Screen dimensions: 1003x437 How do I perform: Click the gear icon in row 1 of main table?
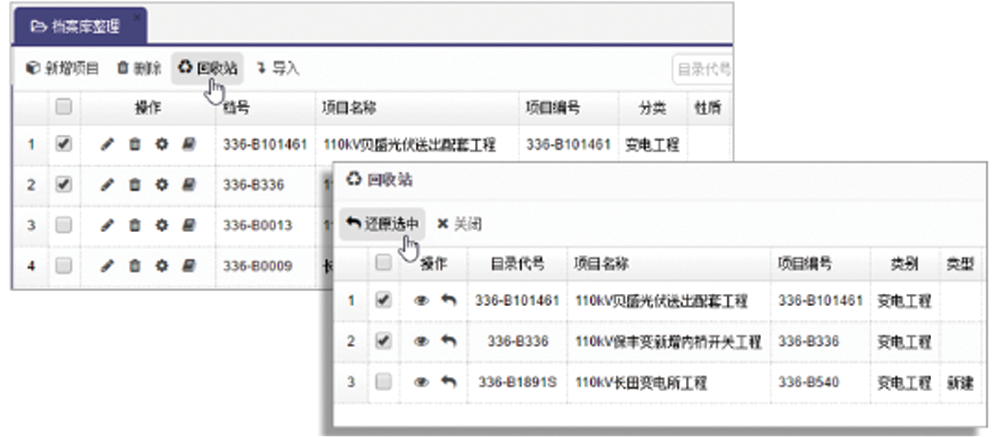coord(160,144)
